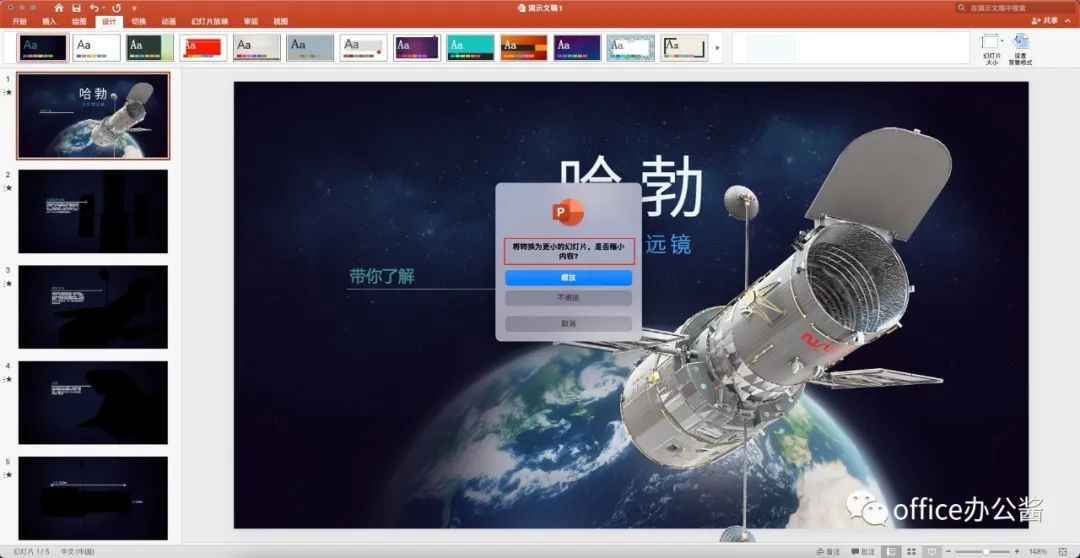
Task: Click the zoom in plus button
Action: point(1019,551)
